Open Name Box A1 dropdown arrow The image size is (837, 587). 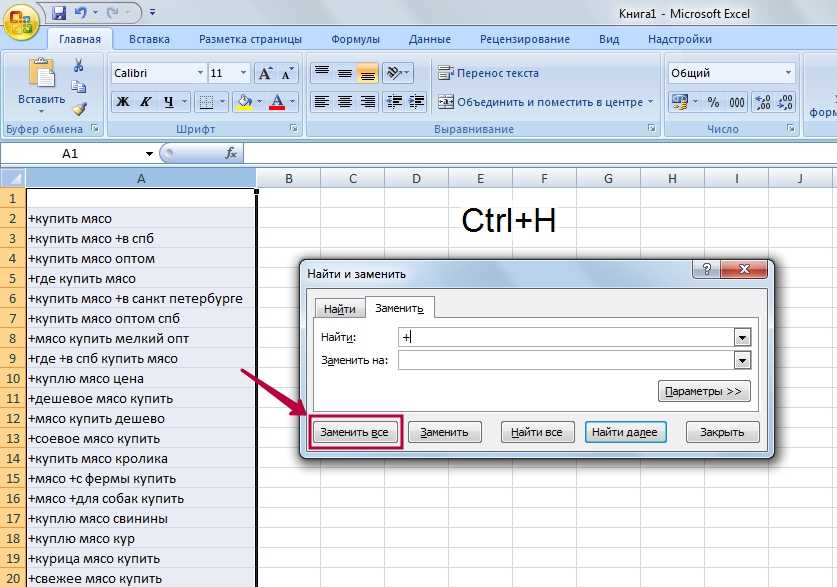coord(149,154)
